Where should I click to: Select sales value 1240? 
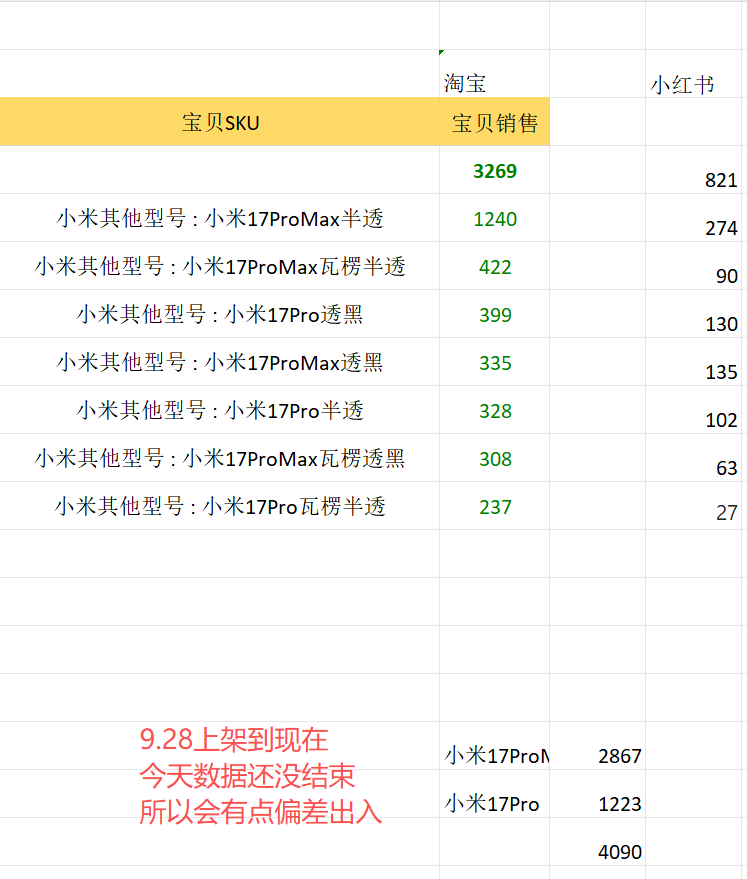[x=494, y=218]
